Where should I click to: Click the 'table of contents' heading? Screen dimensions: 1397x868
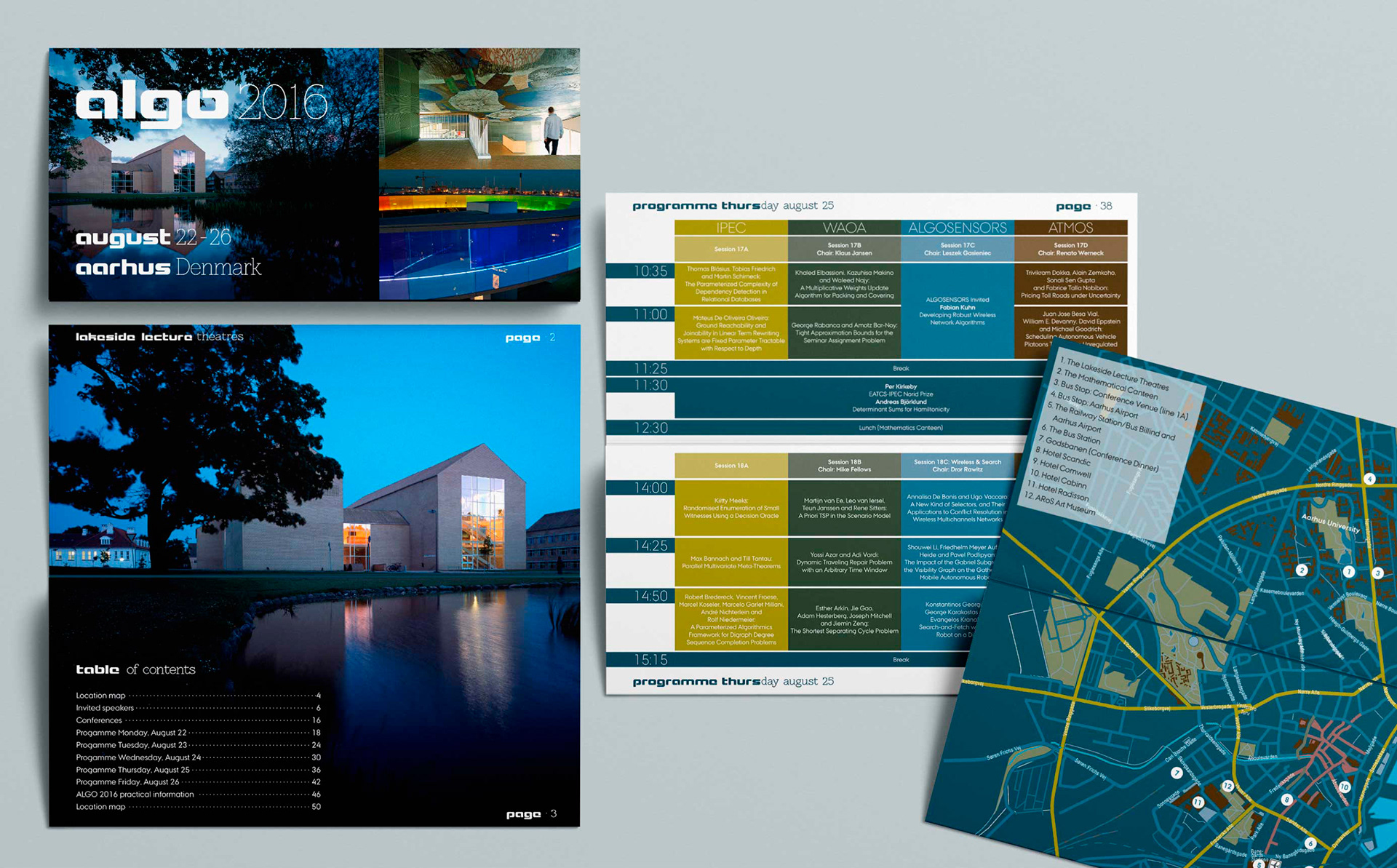point(136,669)
